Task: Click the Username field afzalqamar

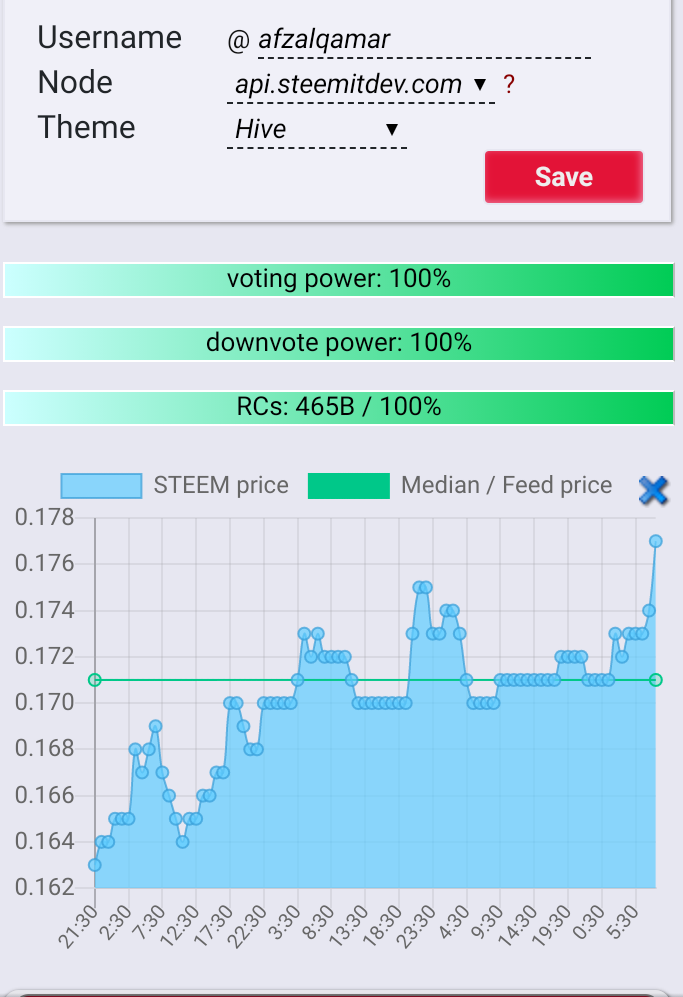Action: tap(424, 39)
